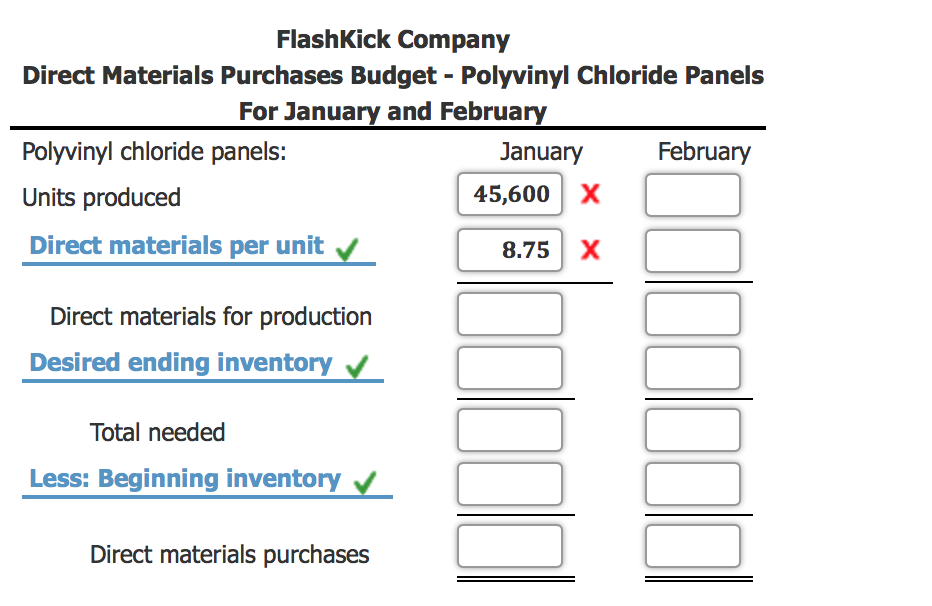Click the FlashKick Company title
932x606 pixels.
(x=393, y=40)
